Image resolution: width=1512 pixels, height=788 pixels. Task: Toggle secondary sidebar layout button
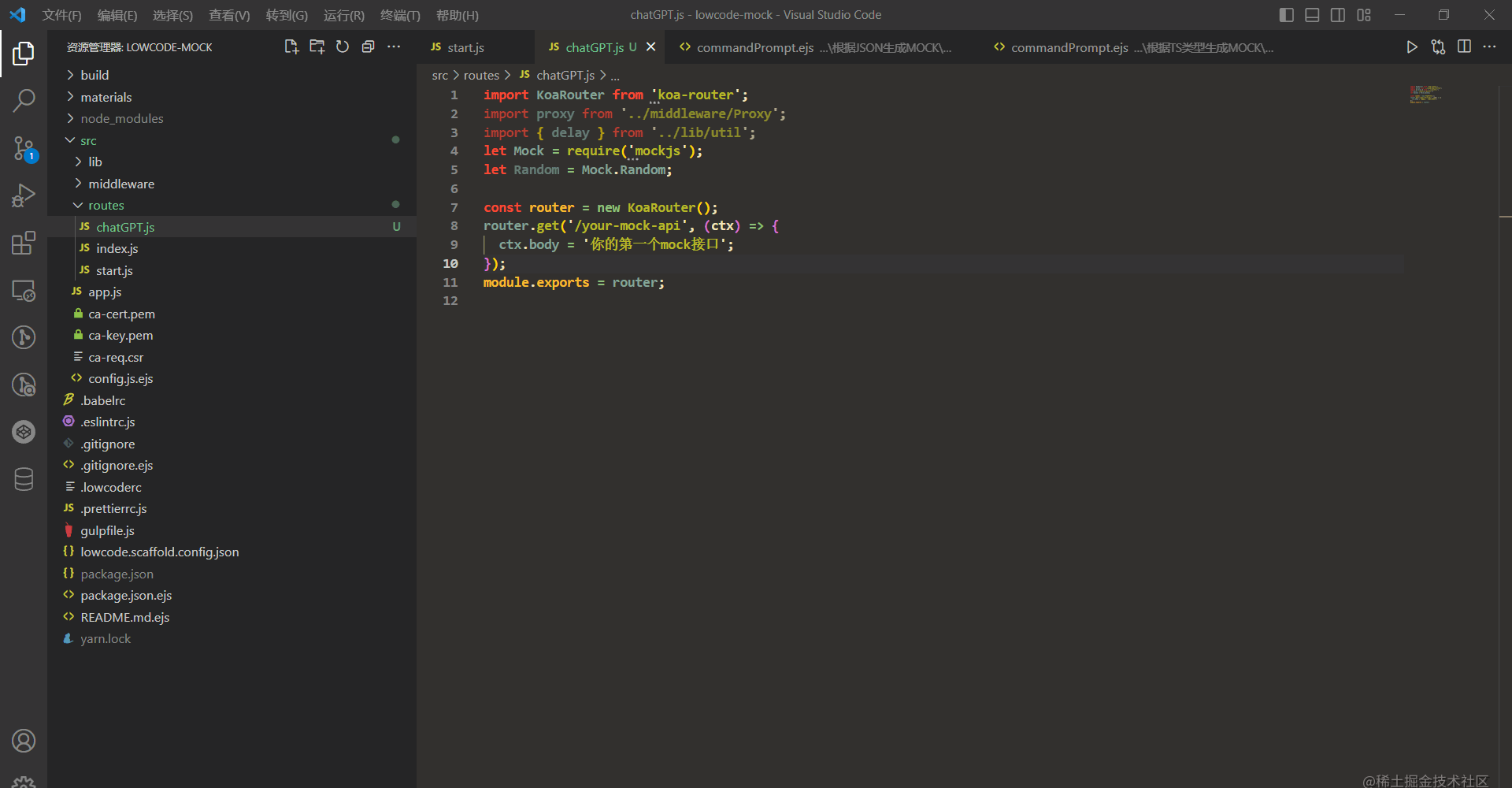click(1338, 15)
